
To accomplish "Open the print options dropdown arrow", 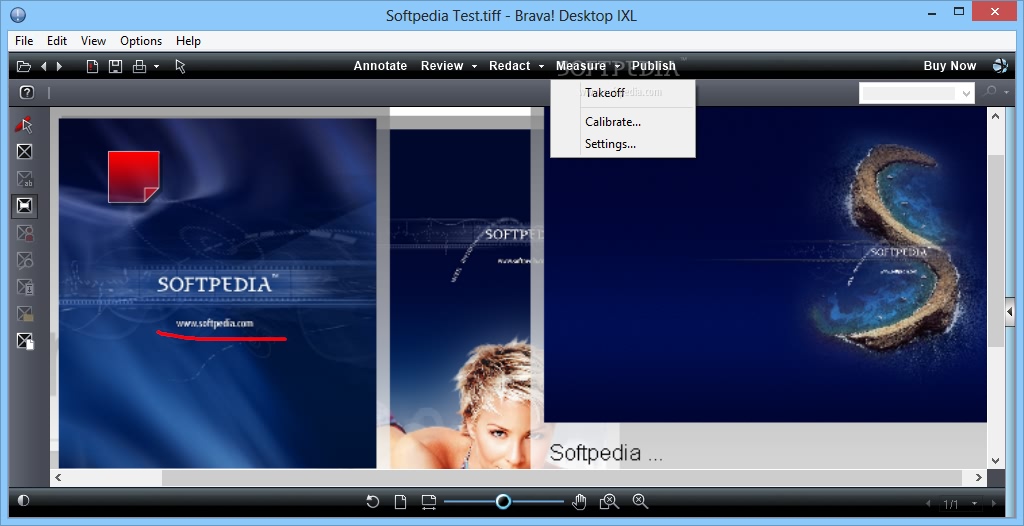I will (156, 66).
